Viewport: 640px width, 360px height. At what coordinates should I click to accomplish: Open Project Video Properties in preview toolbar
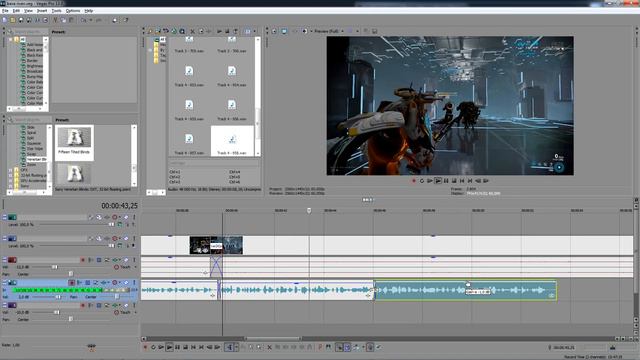274,31
